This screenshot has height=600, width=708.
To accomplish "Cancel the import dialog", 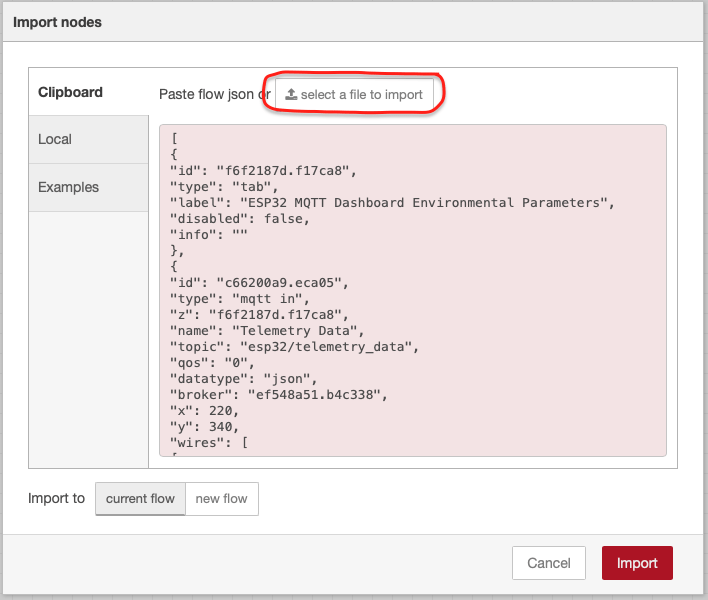I will [549, 563].
